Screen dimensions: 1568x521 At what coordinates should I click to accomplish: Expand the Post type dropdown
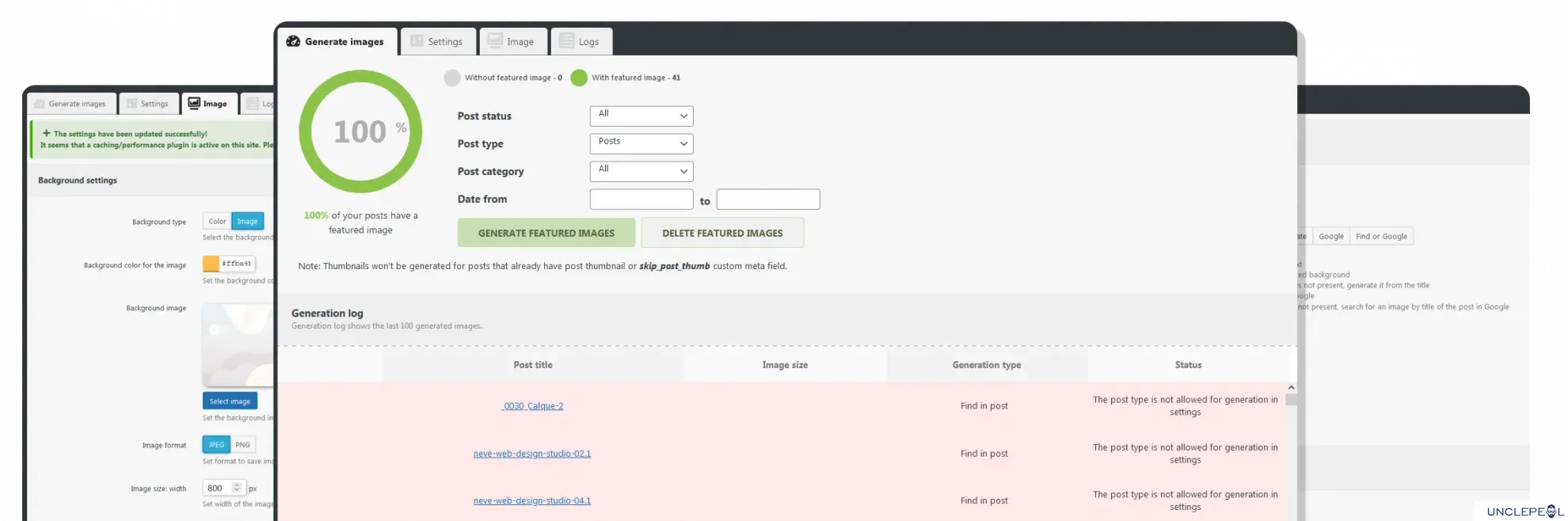tap(641, 144)
